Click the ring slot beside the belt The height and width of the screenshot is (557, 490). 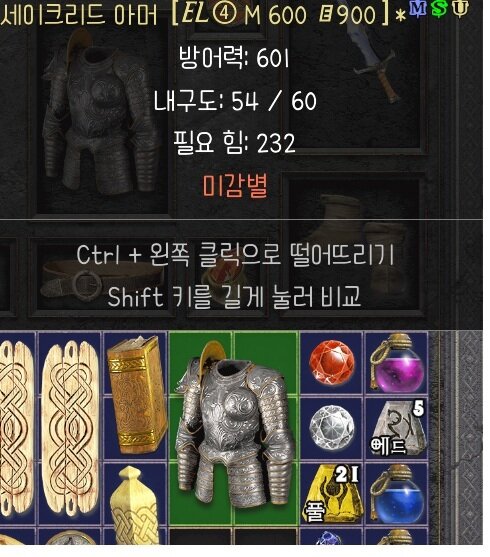[227, 278]
